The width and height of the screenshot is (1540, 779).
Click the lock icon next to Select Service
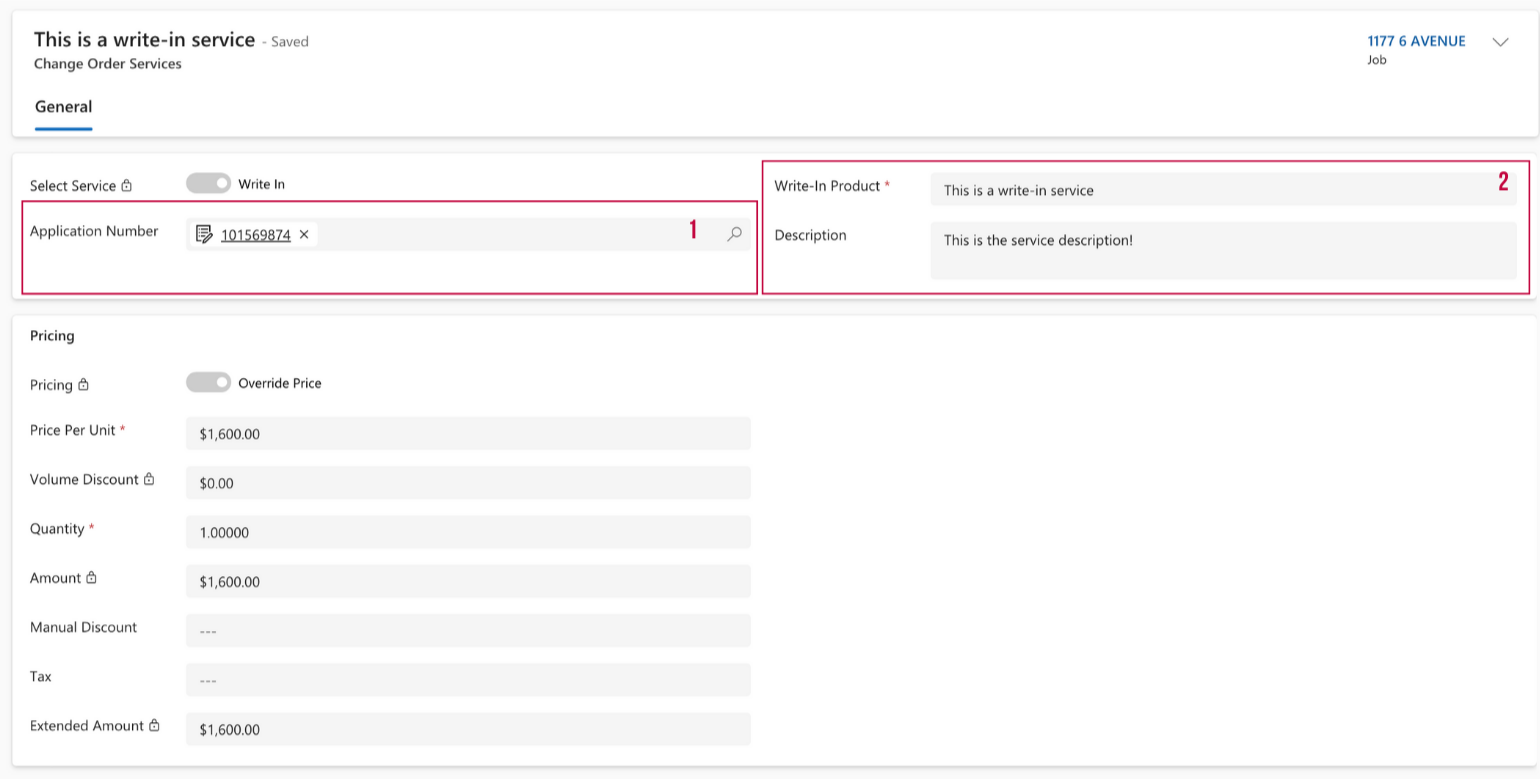(127, 186)
